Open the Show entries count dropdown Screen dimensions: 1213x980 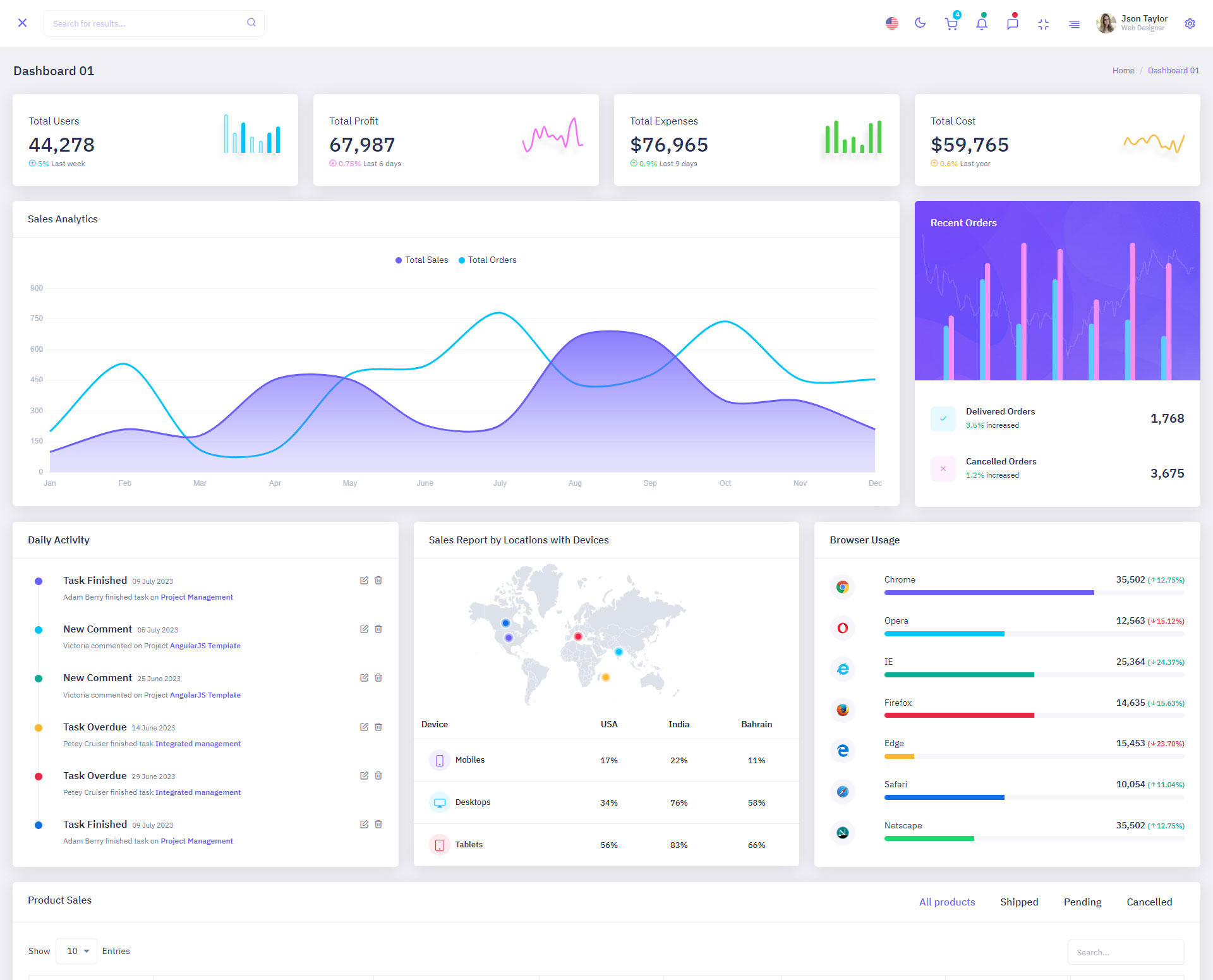tap(76, 951)
